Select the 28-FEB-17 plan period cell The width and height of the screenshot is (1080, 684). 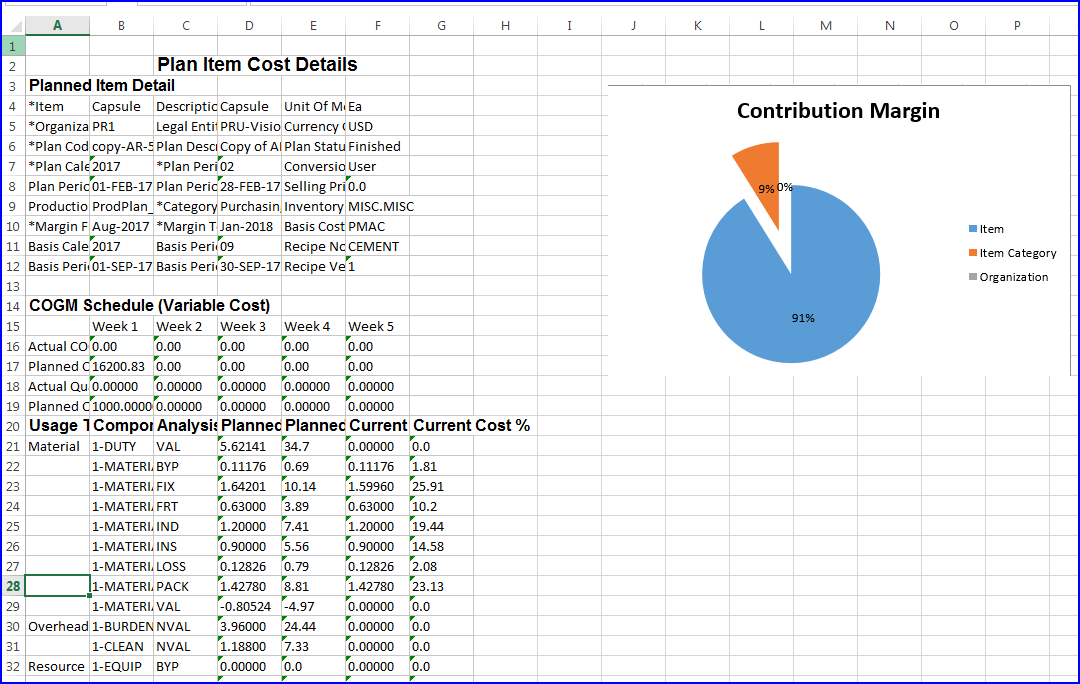[249, 187]
